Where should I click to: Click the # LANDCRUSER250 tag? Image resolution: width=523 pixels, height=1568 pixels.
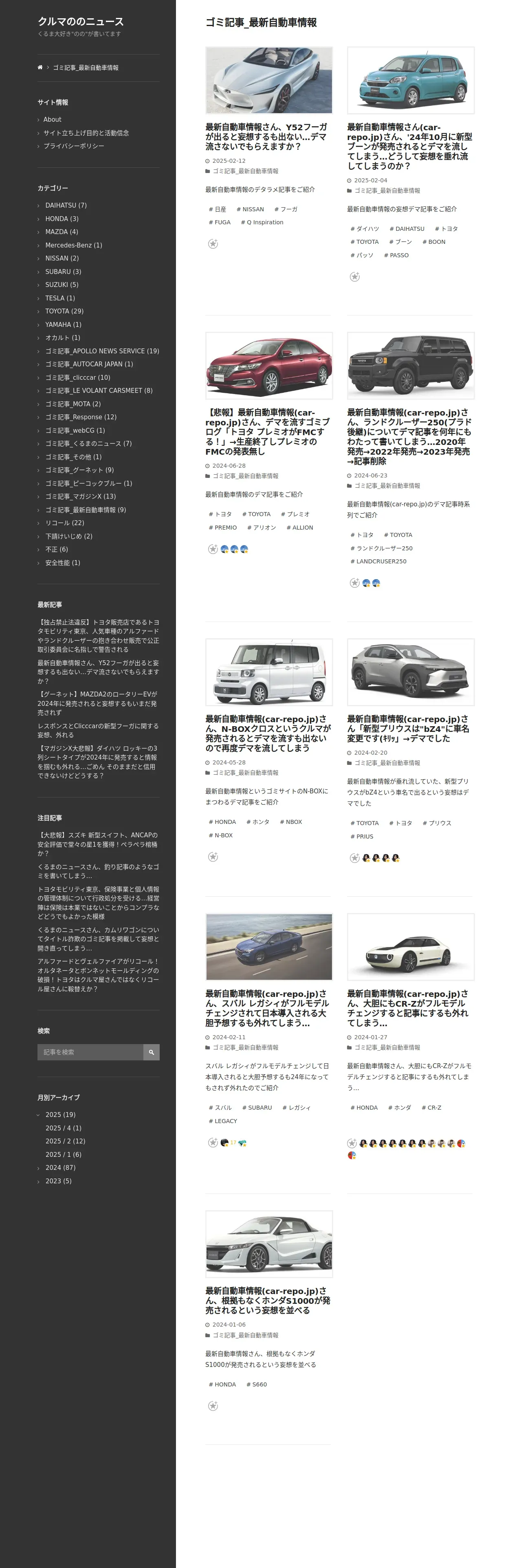378,562
